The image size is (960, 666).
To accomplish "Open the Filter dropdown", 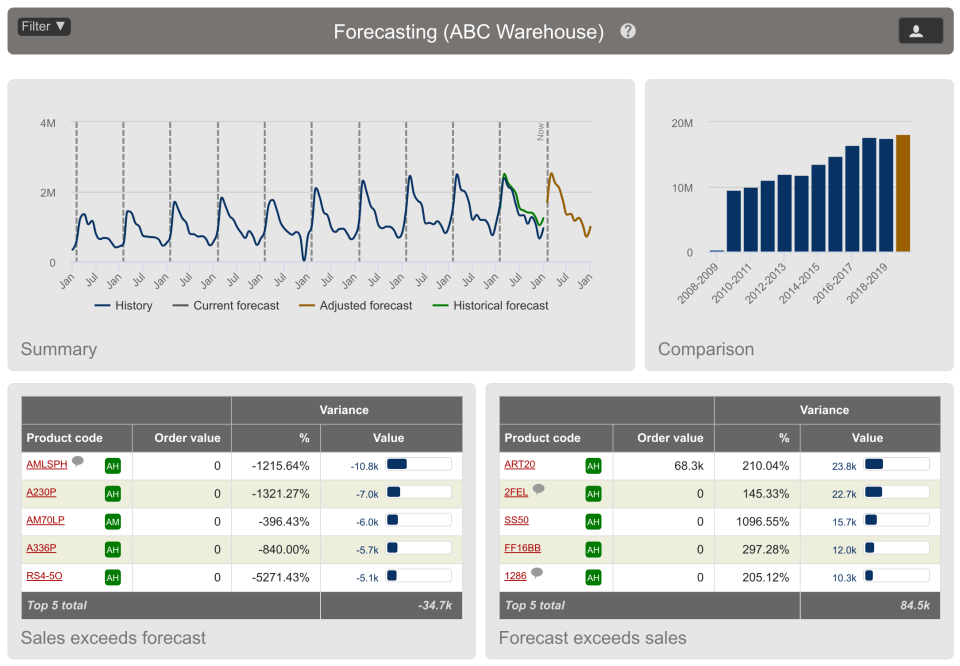I will 43,26.
